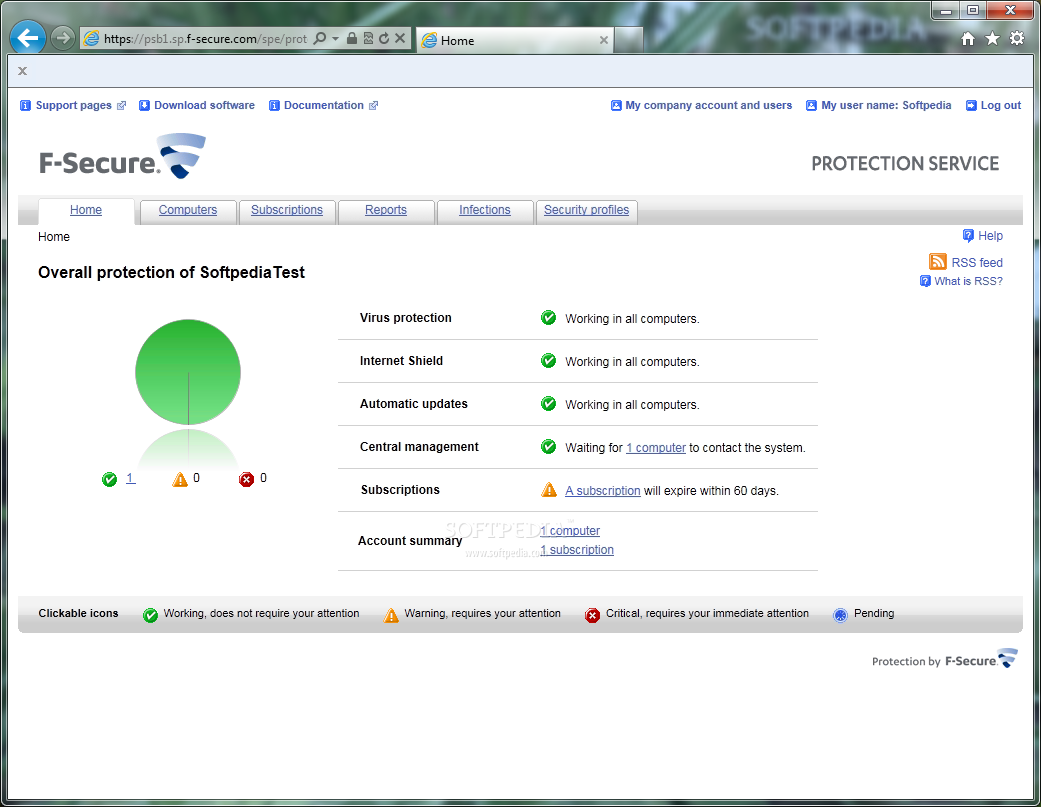Viewport: 1041px width, 807px height.
Task: Open the Documentation link
Action: click(x=323, y=106)
